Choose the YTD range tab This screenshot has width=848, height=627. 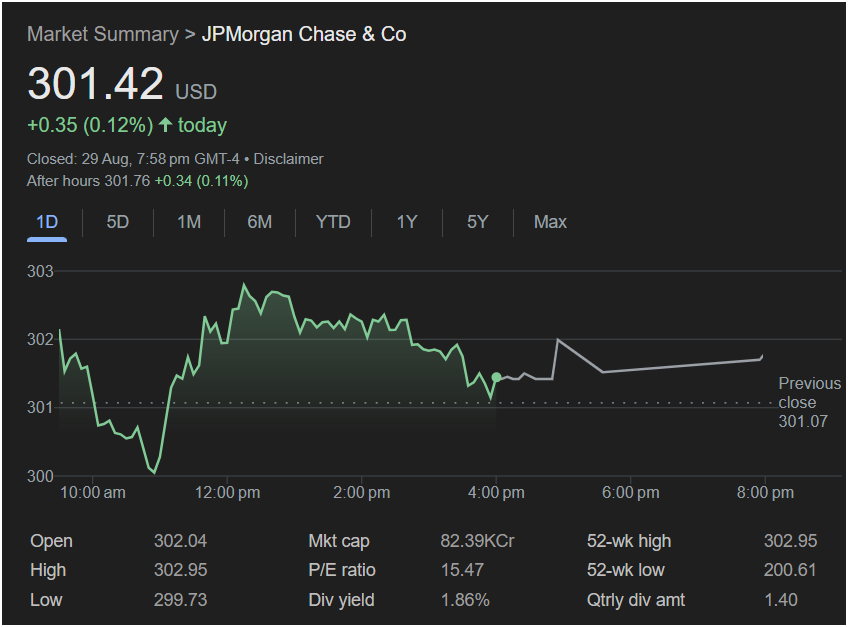coord(333,222)
